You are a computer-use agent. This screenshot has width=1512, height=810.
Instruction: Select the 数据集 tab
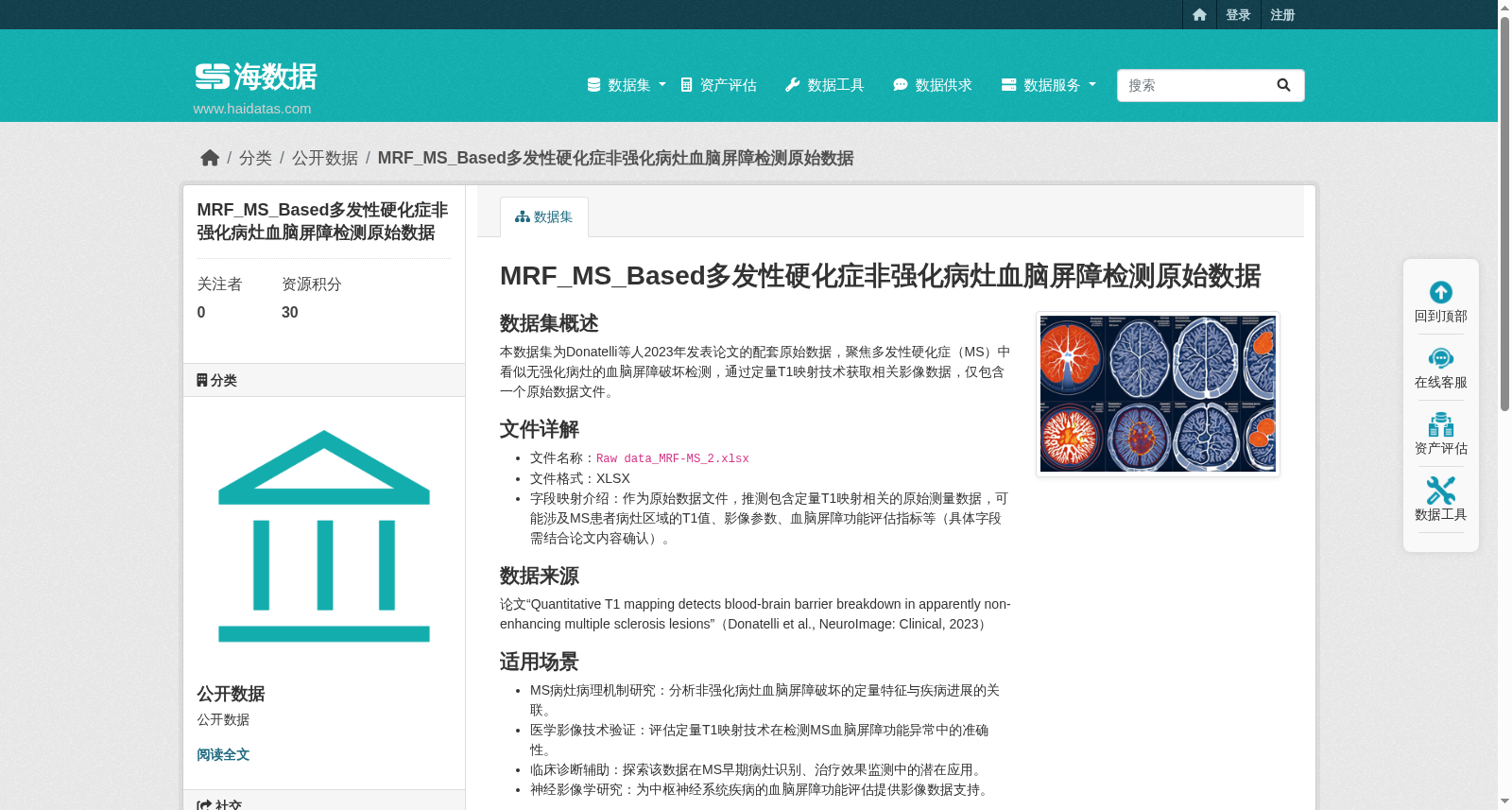coord(544,216)
